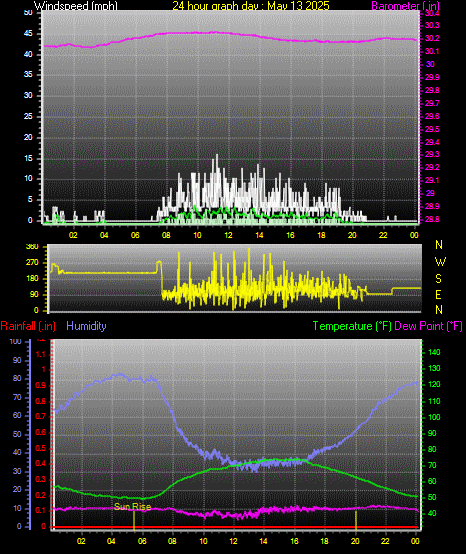Click the 0.5 rainfall axis value
This screenshot has width=466, height=554.
(x=41, y=448)
